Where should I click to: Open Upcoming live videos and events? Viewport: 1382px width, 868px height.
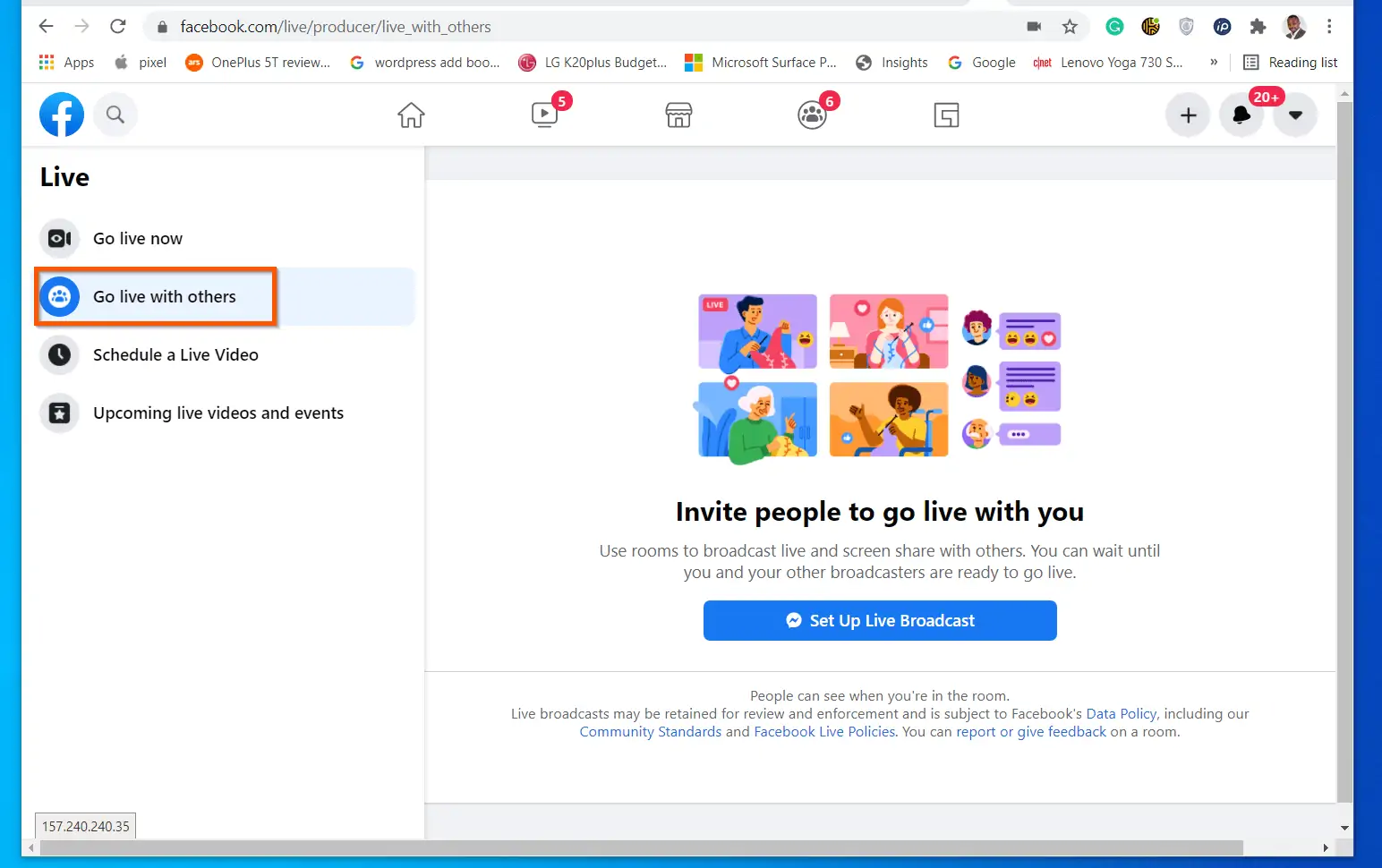(x=226, y=413)
